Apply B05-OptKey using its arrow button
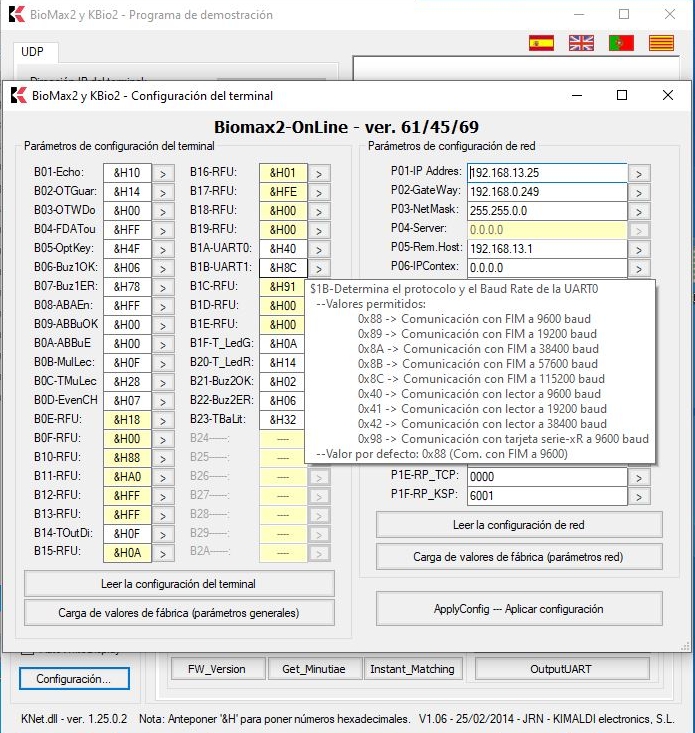Screen dimensions: 695x733 (x=163, y=250)
